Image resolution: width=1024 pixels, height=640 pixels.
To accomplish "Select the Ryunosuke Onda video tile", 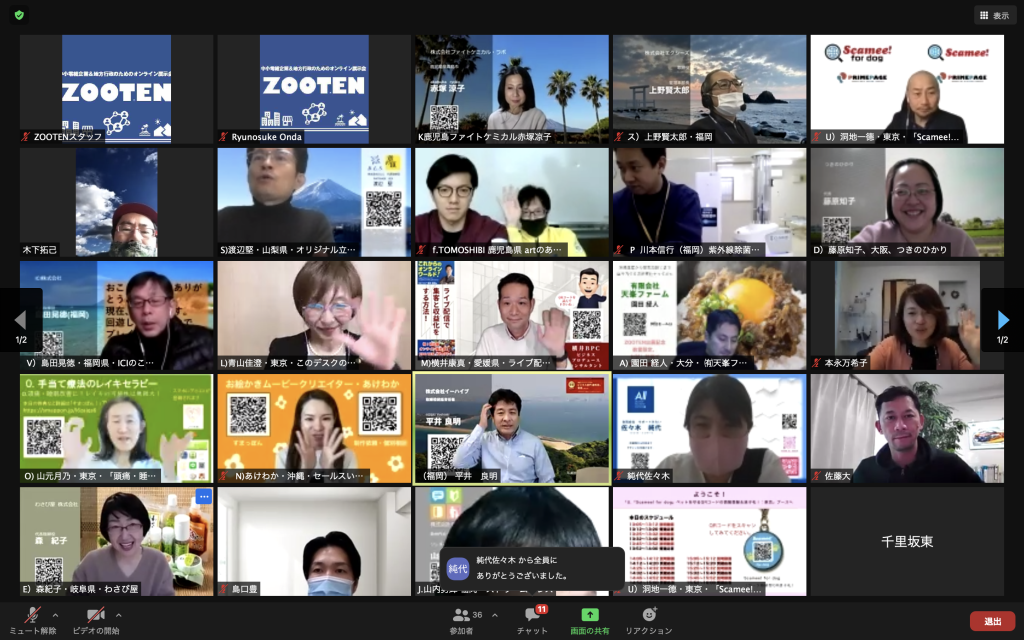I will click(x=313, y=89).
